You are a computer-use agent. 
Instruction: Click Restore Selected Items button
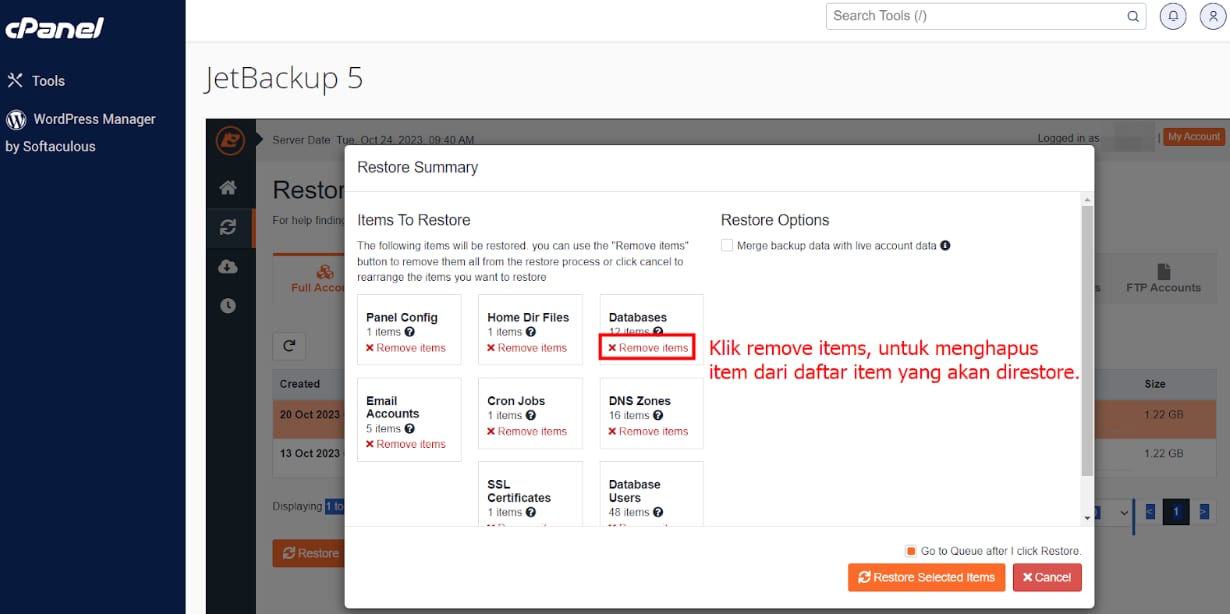point(926,577)
